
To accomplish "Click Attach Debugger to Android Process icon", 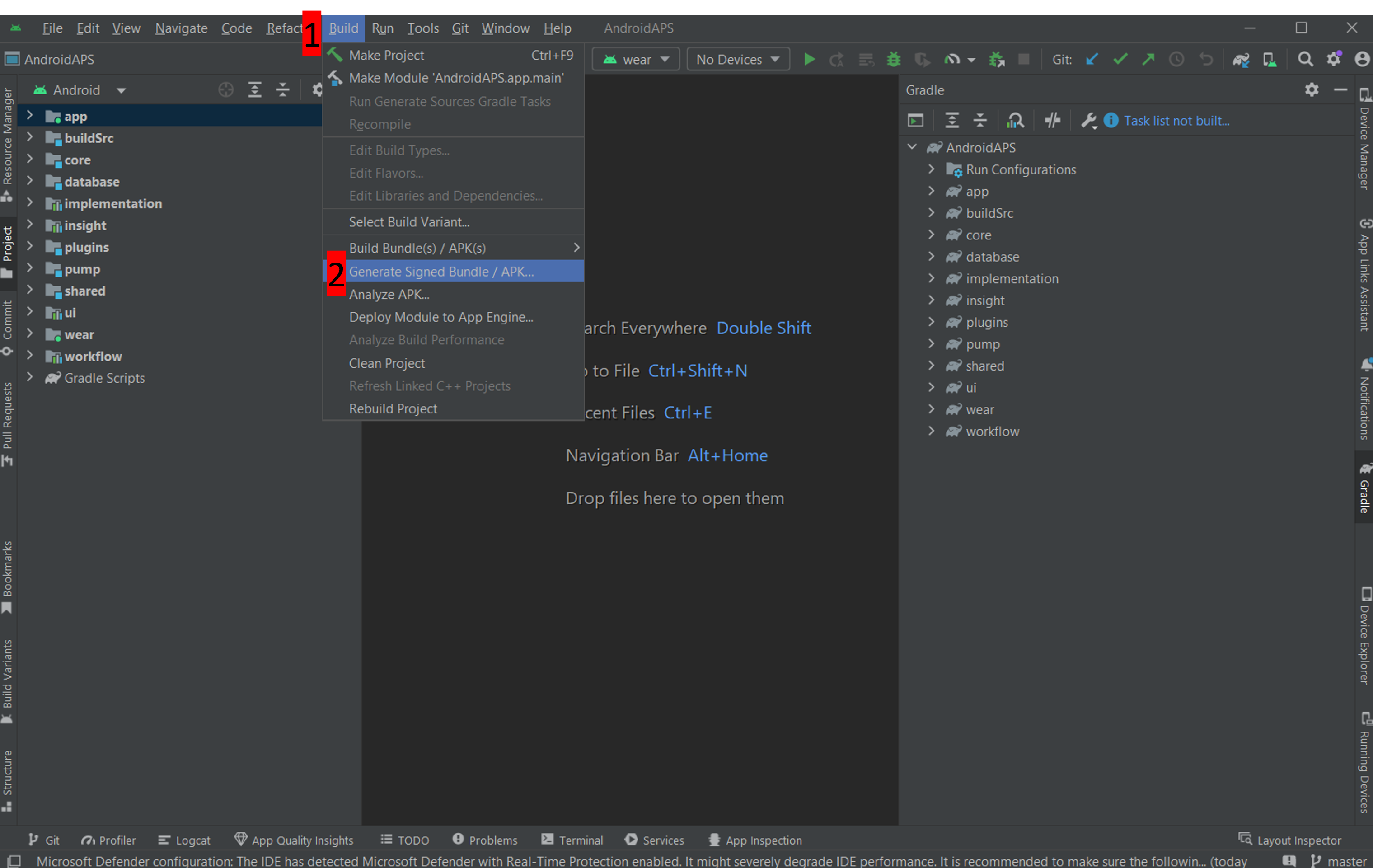I will (x=996, y=59).
